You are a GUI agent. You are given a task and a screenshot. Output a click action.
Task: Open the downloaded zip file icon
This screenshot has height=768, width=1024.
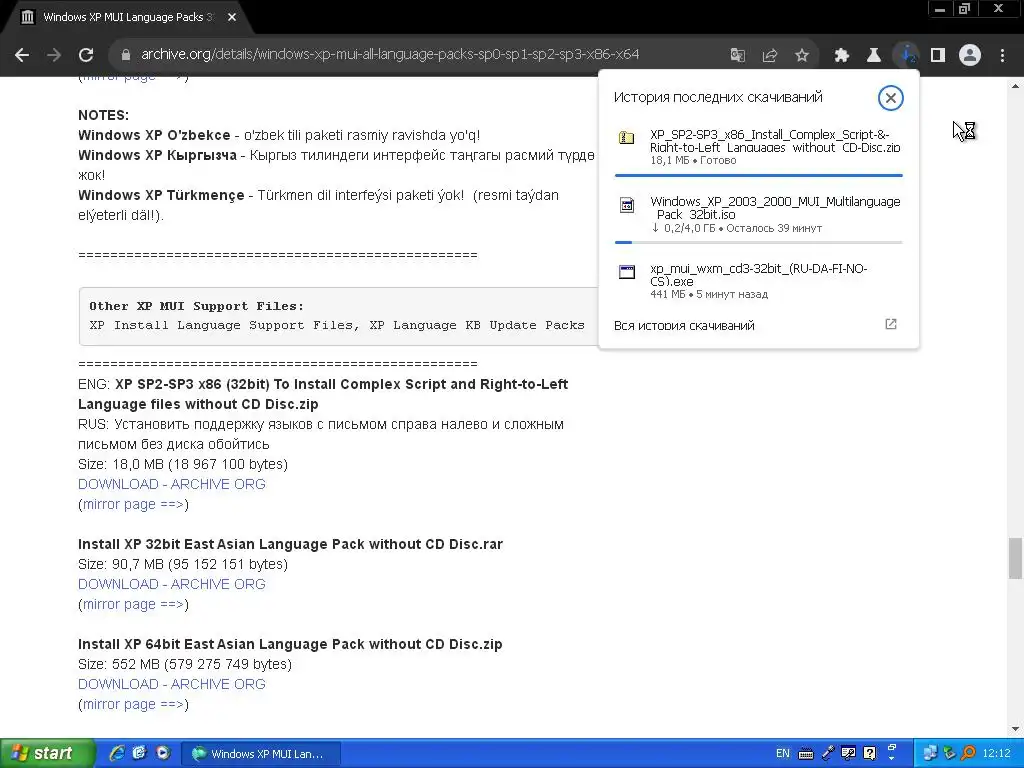point(626,138)
